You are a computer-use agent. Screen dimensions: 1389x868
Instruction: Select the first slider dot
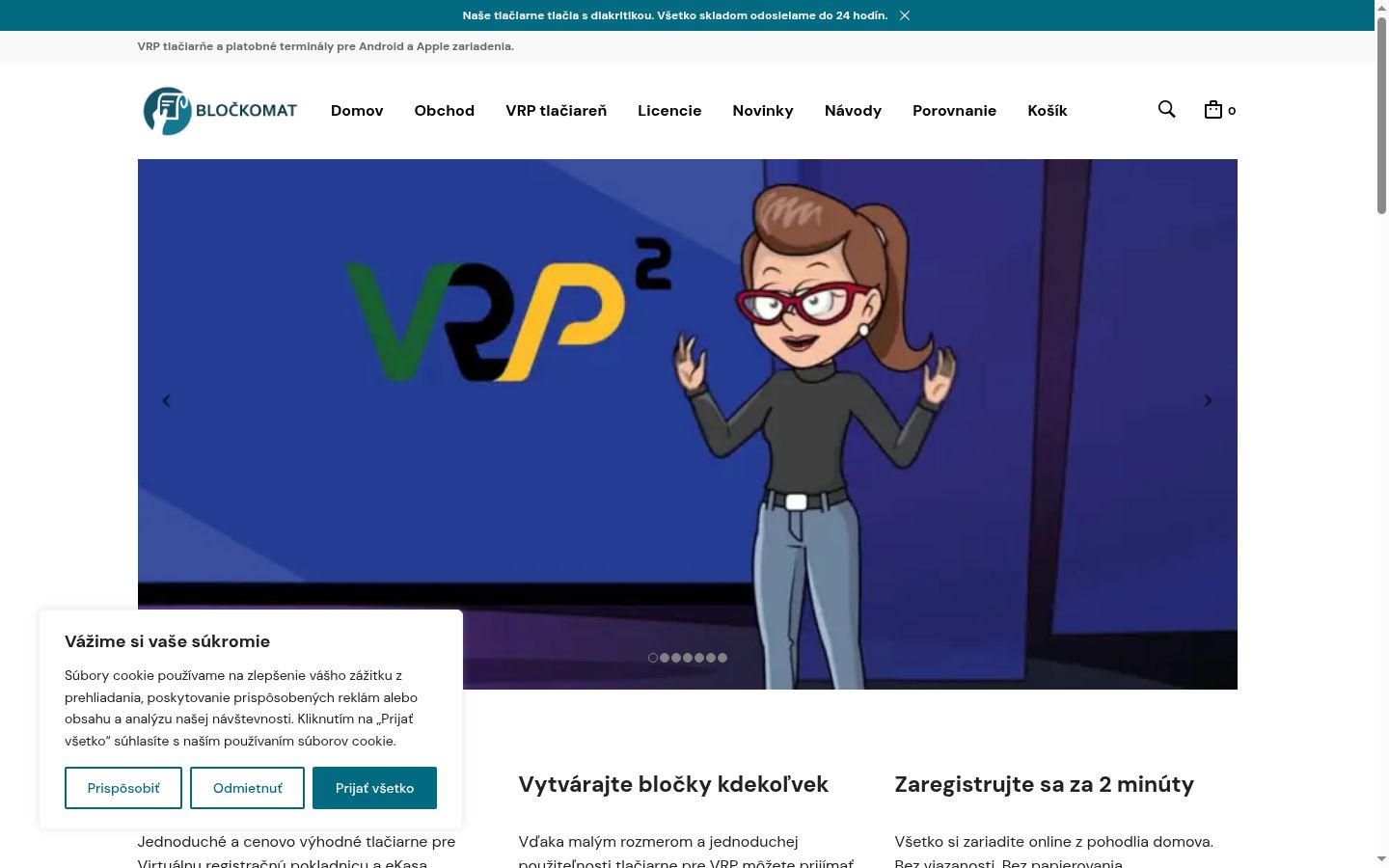[x=653, y=658]
